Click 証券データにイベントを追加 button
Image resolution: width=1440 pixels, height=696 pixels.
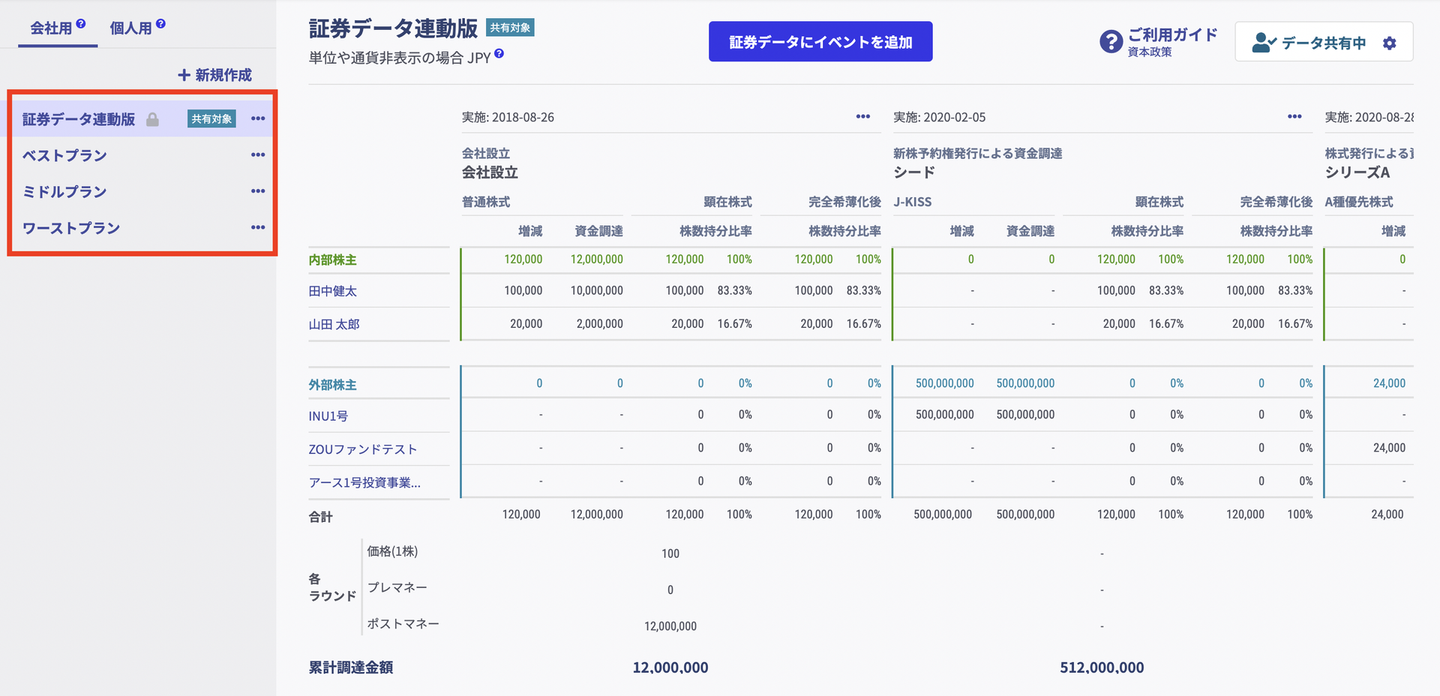[820, 42]
